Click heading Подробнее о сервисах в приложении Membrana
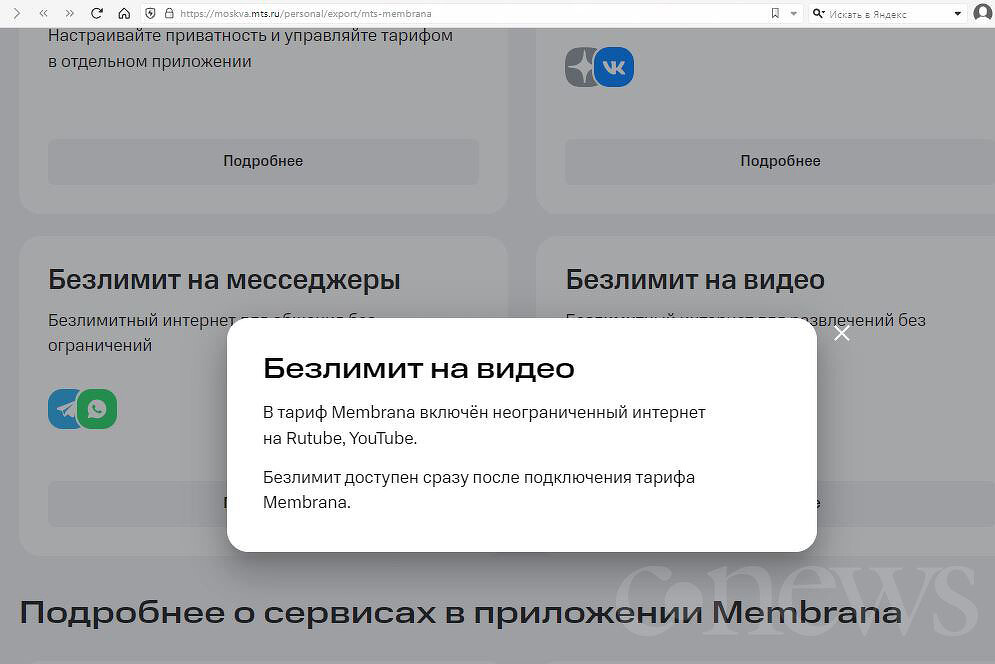The image size is (995, 664). pyautogui.click(x=461, y=613)
